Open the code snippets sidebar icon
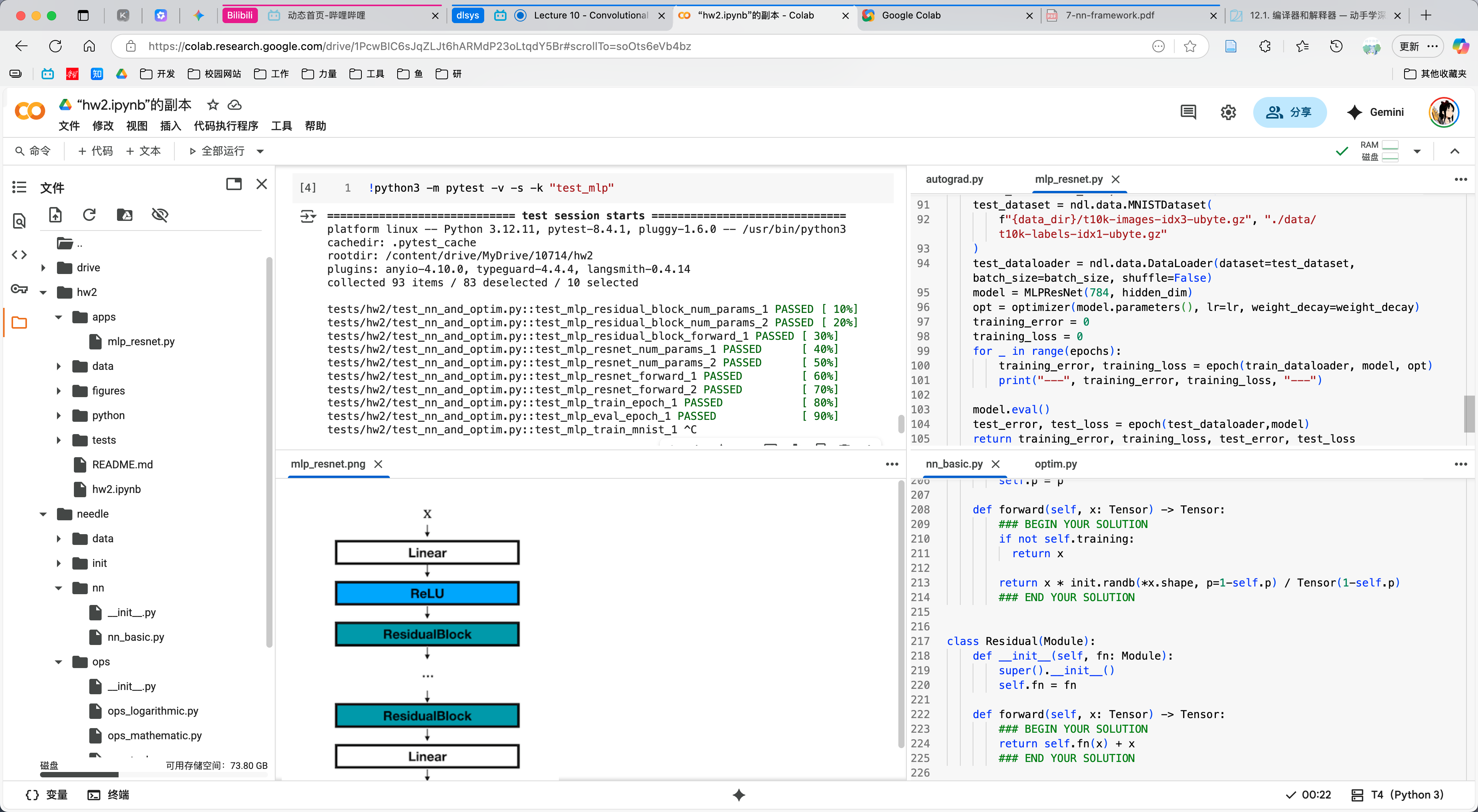This screenshot has height=812, width=1478. [19, 254]
